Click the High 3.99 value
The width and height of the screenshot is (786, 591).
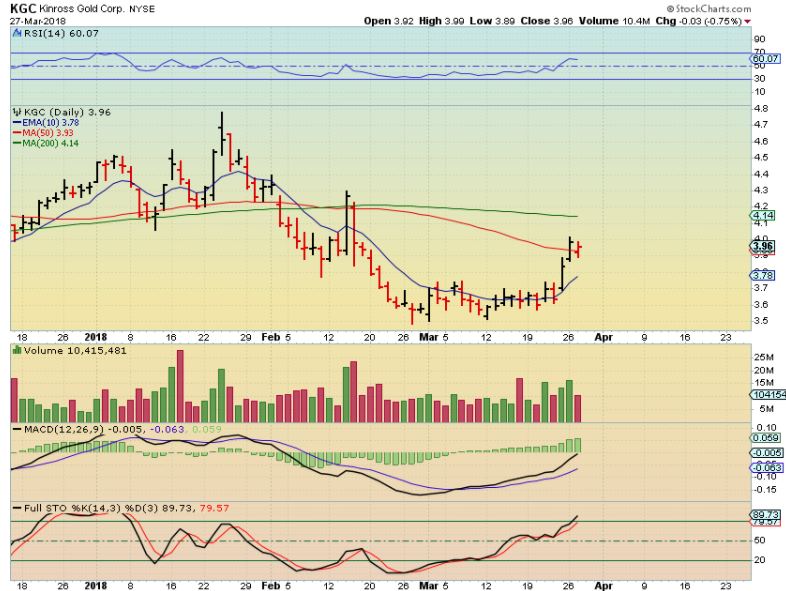click(441, 21)
